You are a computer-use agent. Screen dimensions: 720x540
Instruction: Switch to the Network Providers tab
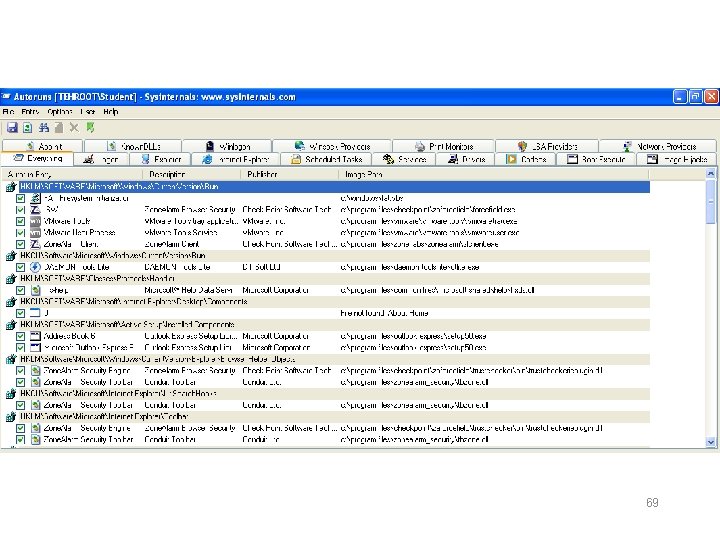point(658,146)
